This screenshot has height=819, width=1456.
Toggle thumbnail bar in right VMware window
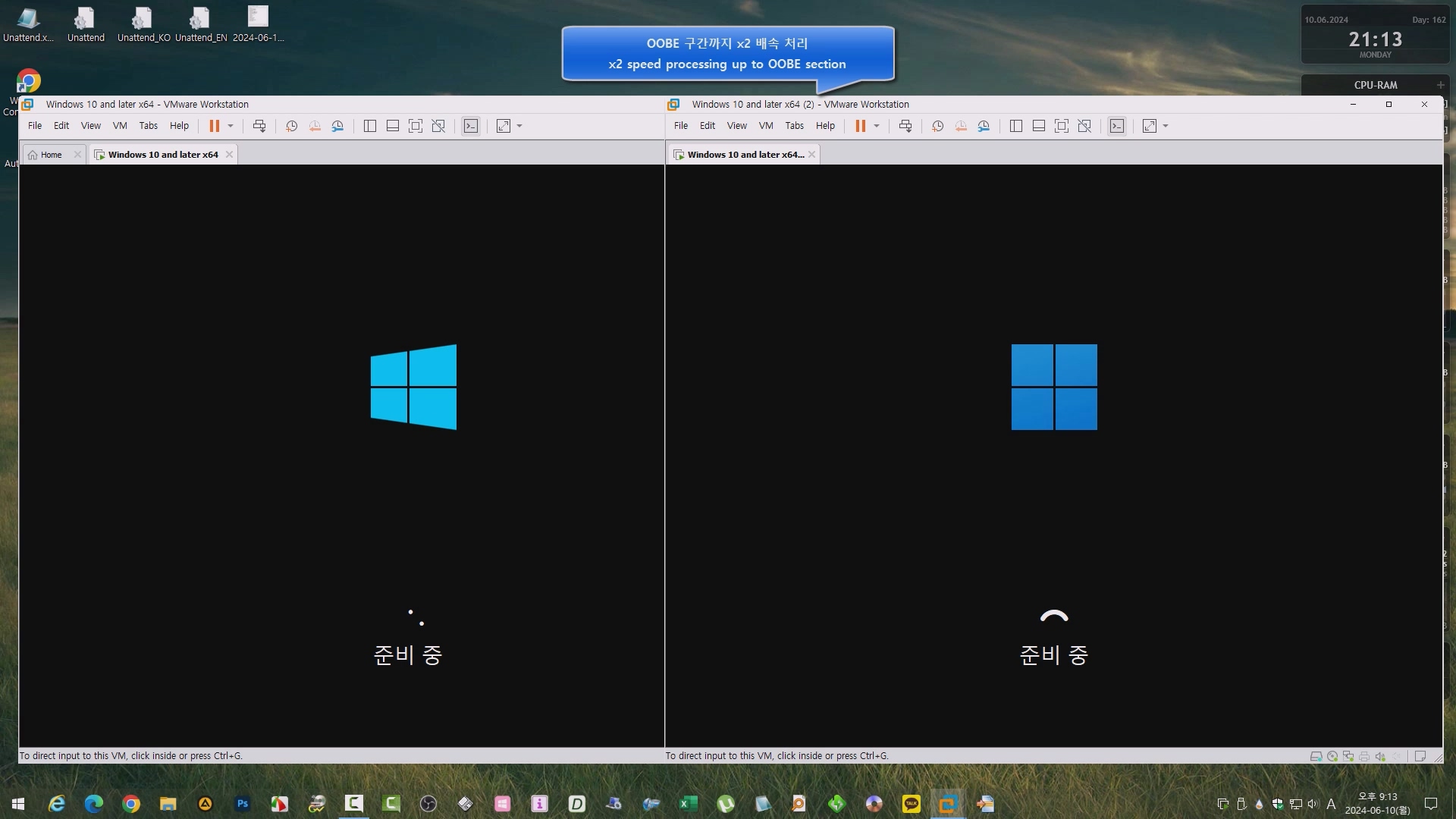1039,126
